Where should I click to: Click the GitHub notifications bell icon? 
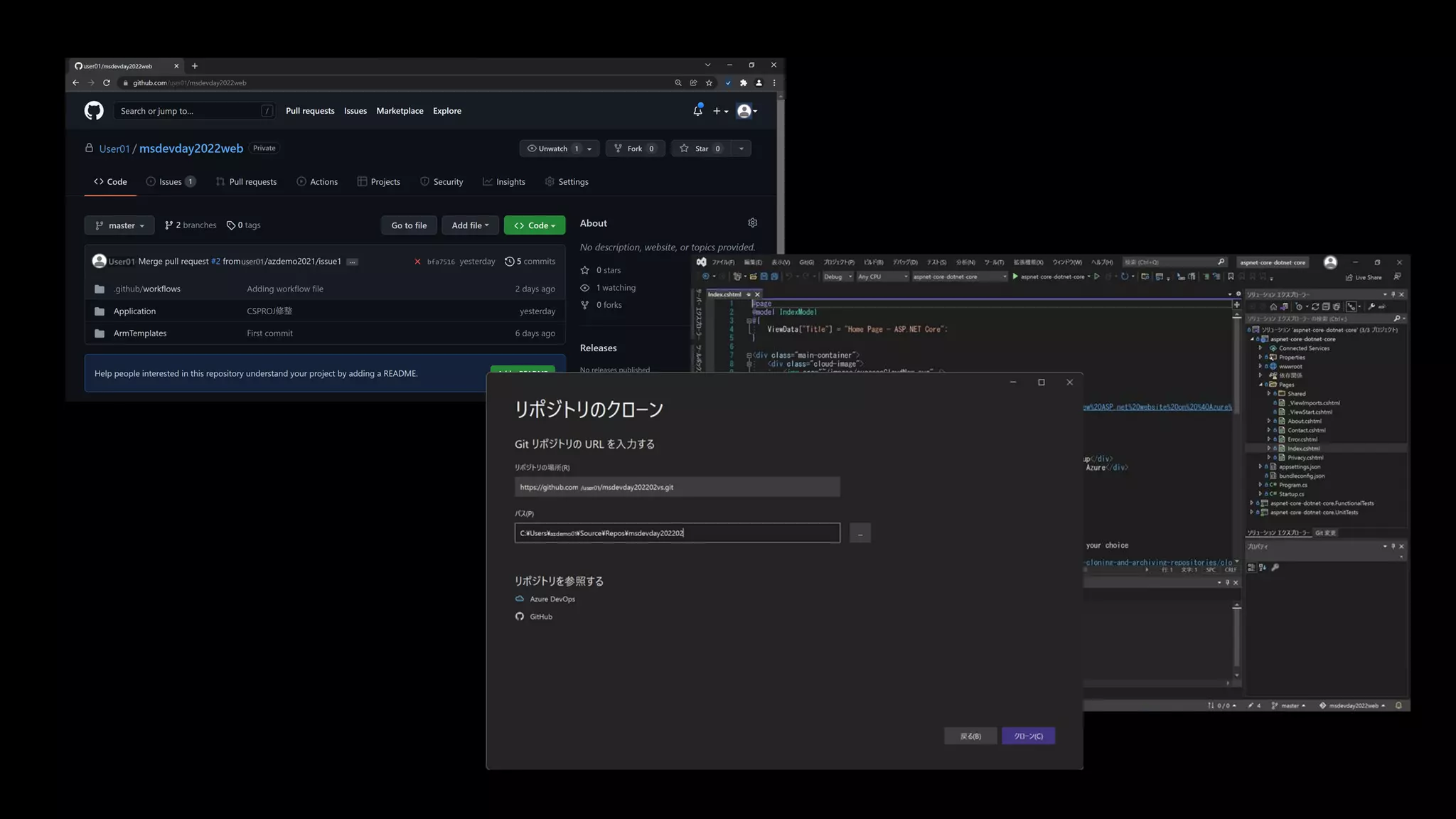697,111
